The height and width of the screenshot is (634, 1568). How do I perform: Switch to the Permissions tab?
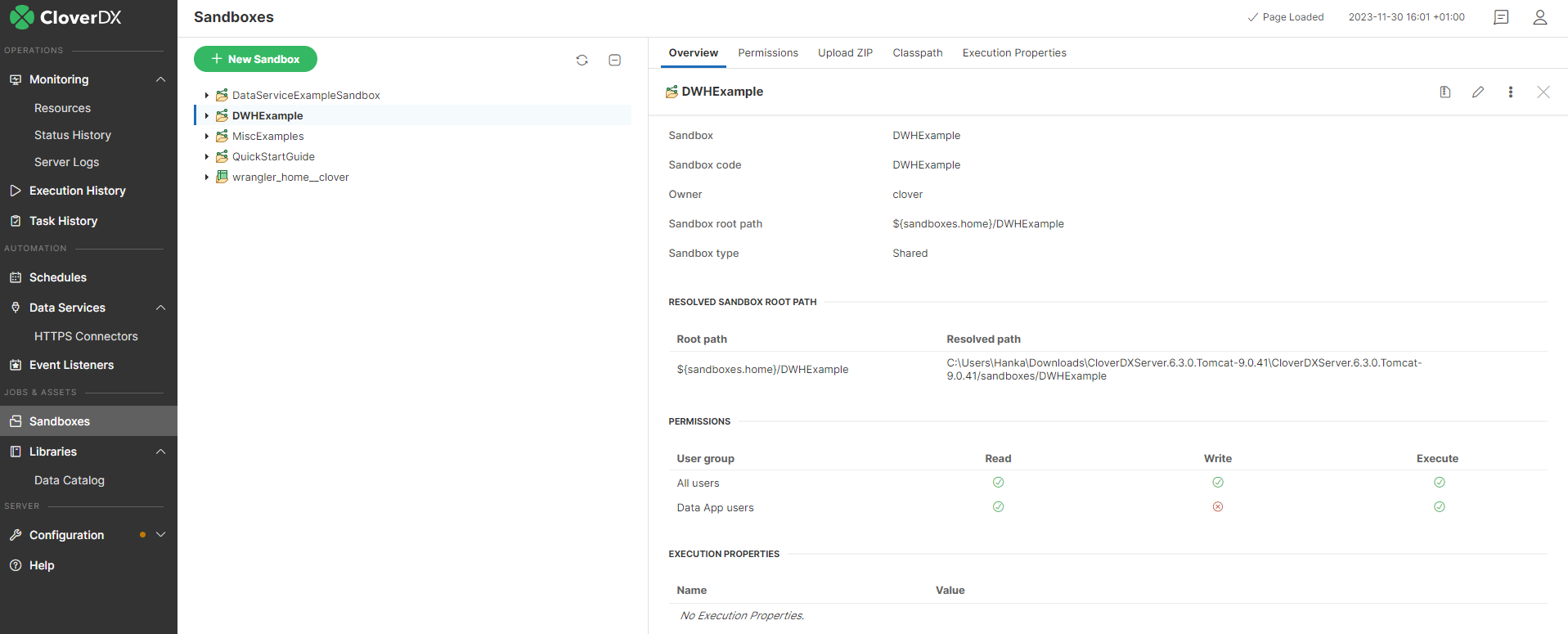tap(768, 53)
